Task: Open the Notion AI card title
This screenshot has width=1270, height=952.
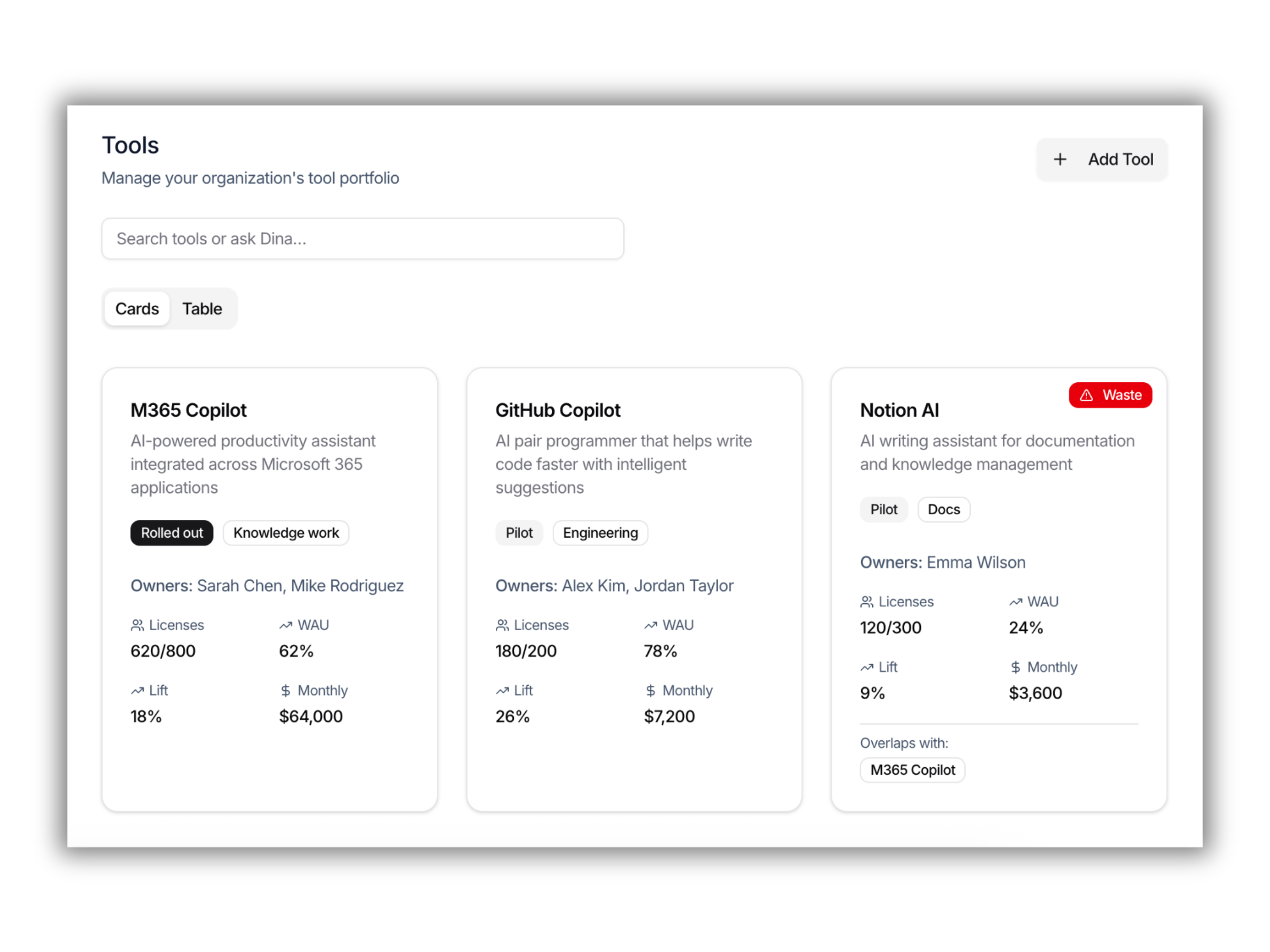Action: [899, 410]
